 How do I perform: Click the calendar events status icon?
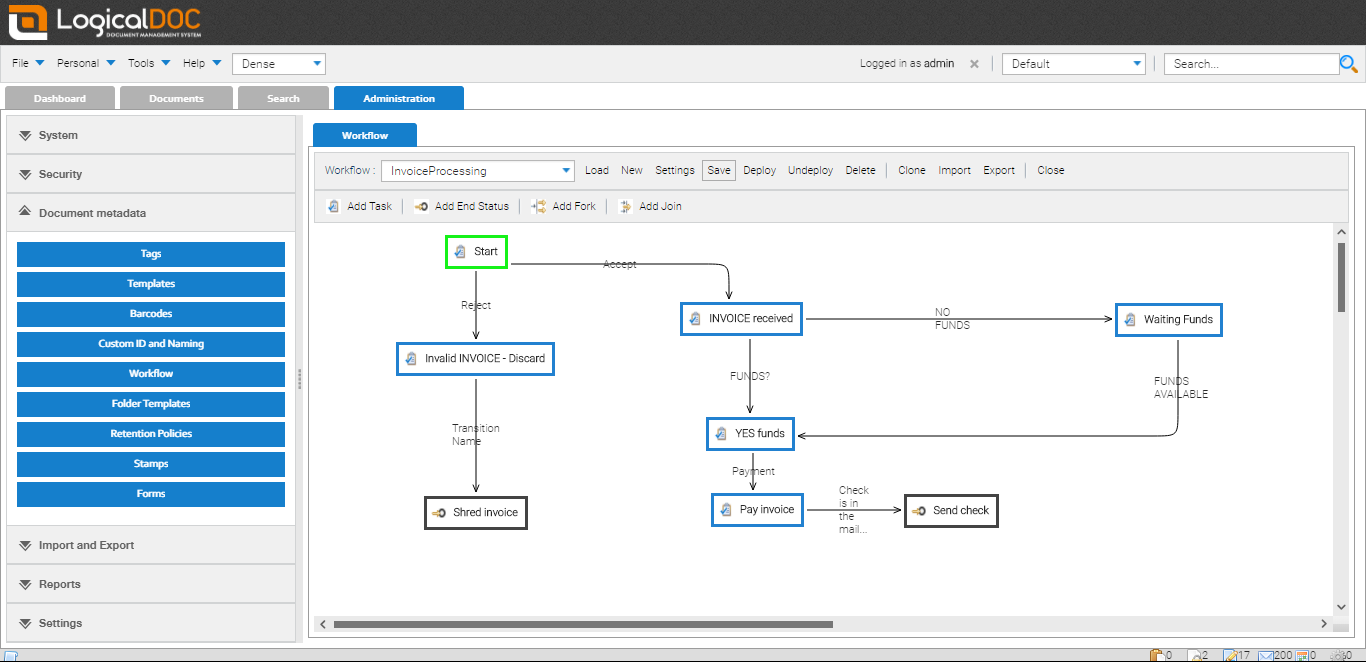pos(1302,655)
